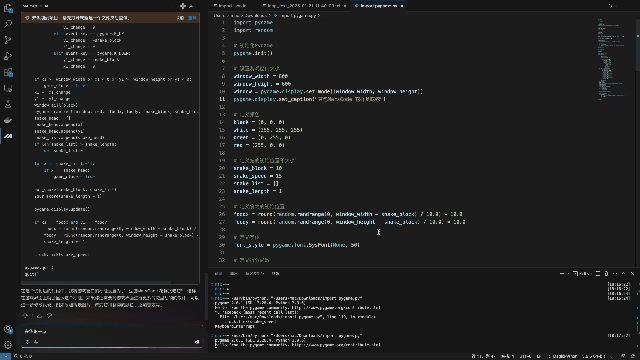Viewport: 640px width, 360px height.
Task: Open the Explorer view in the activity bar
Action: [8, 8]
